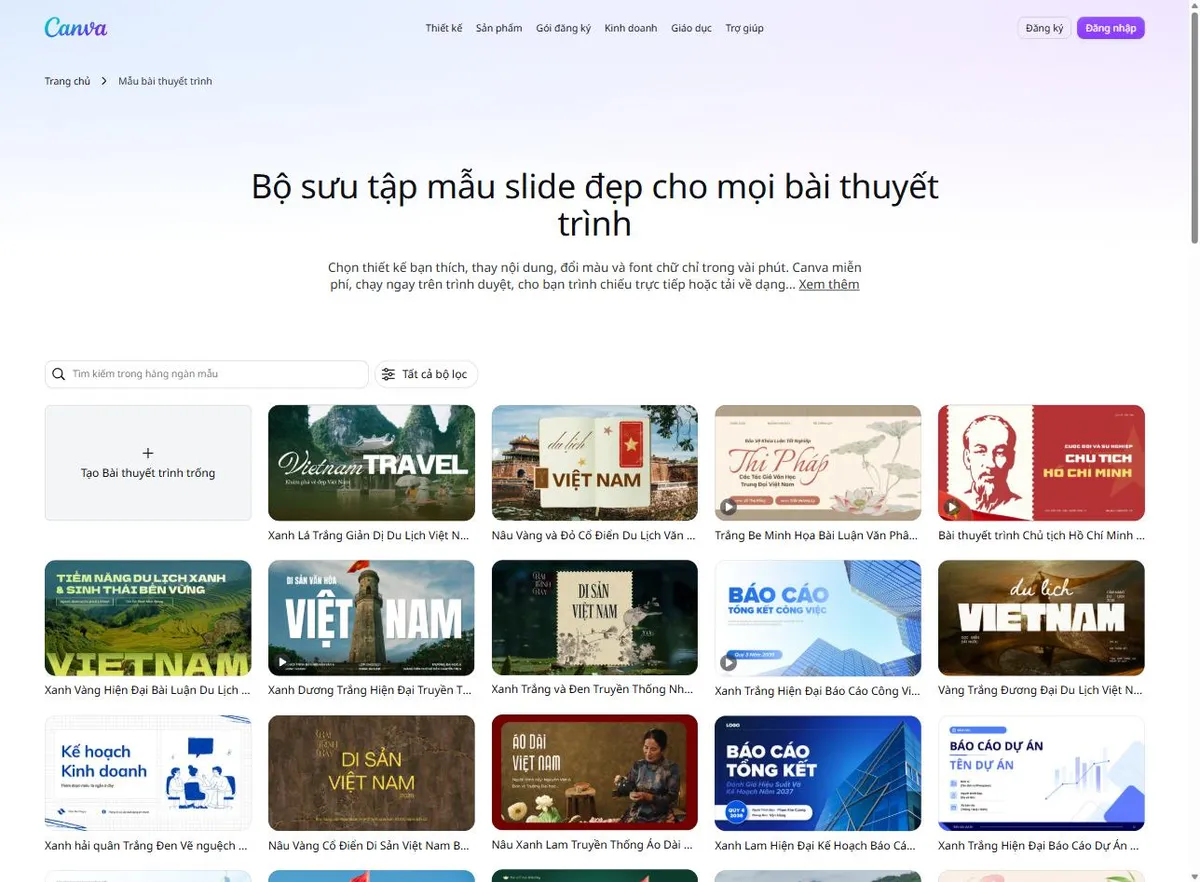Open the Kế hoạch Kinh doanh thumbnail
Screen dimensions: 1200x882
click(148, 773)
